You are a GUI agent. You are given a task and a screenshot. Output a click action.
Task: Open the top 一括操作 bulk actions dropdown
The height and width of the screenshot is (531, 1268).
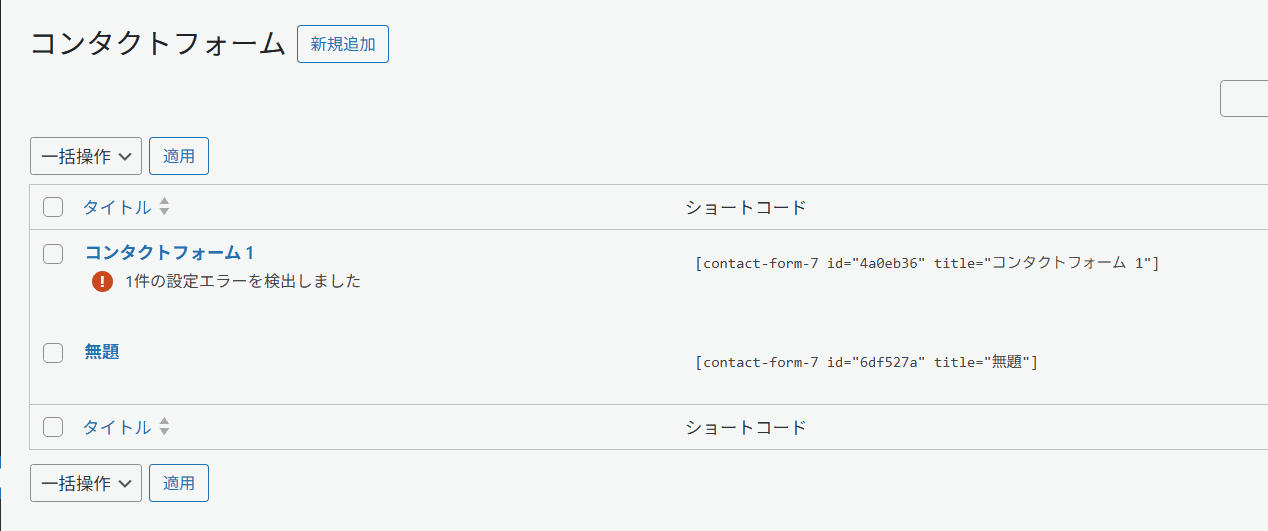point(86,156)
